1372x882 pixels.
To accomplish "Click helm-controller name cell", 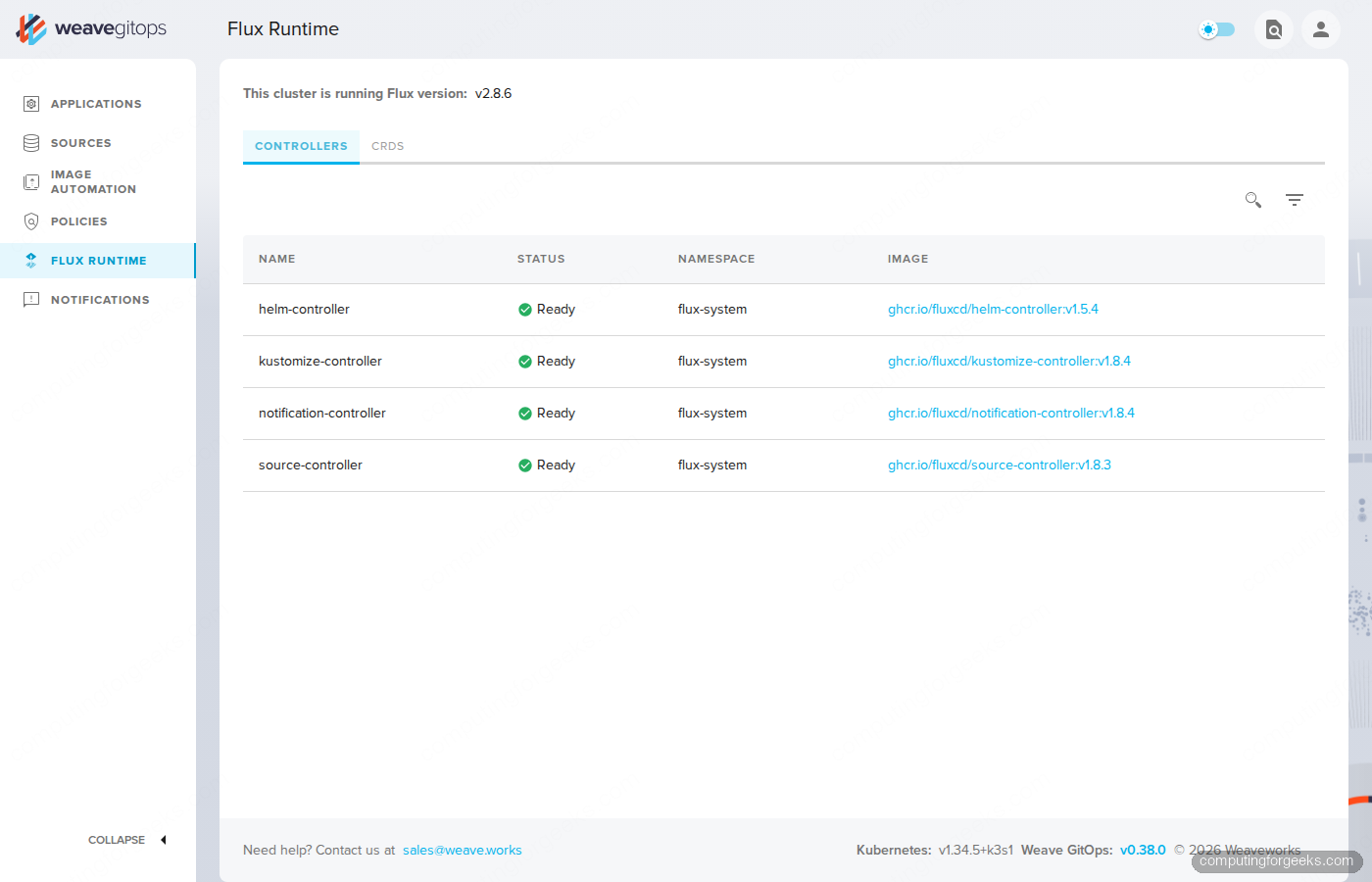I will click(304, 310).
